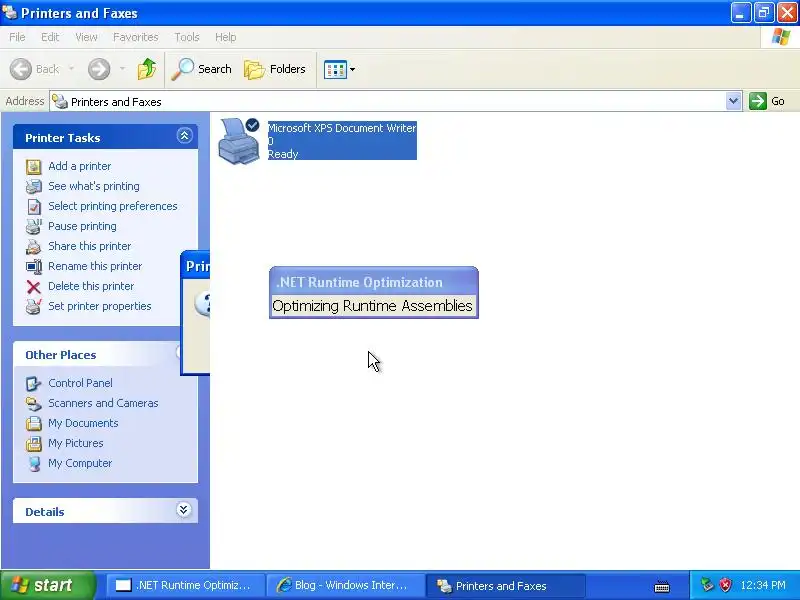Image resolution: width=800 pixels, height=600 pixels.
Task: Click the Add a printer link
Action: click(80, 166)
